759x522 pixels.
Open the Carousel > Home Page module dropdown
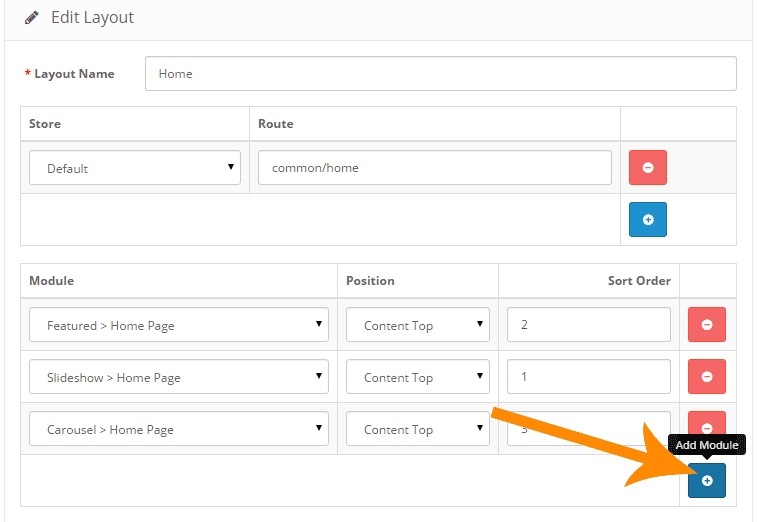pyautogui.click(x=179, y=429)
